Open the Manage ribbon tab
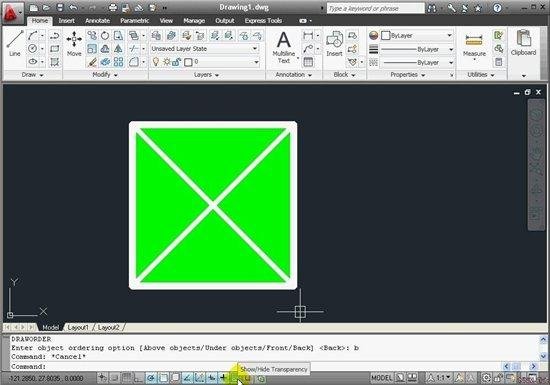 [x=194, y=21]
